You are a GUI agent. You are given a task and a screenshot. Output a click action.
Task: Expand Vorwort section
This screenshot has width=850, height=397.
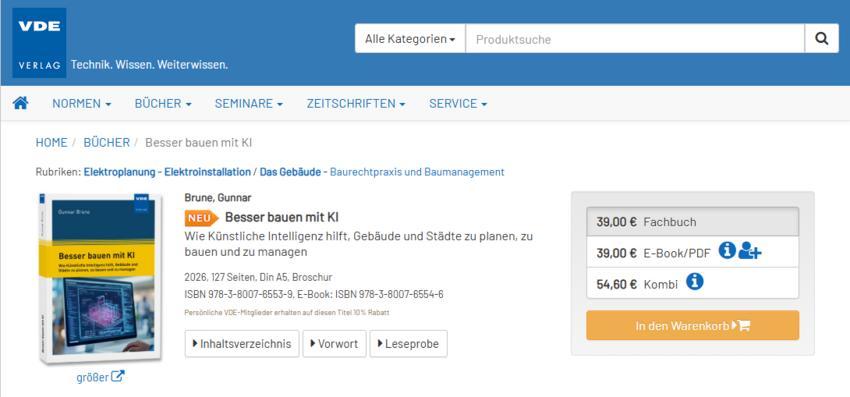pos(334,344)
